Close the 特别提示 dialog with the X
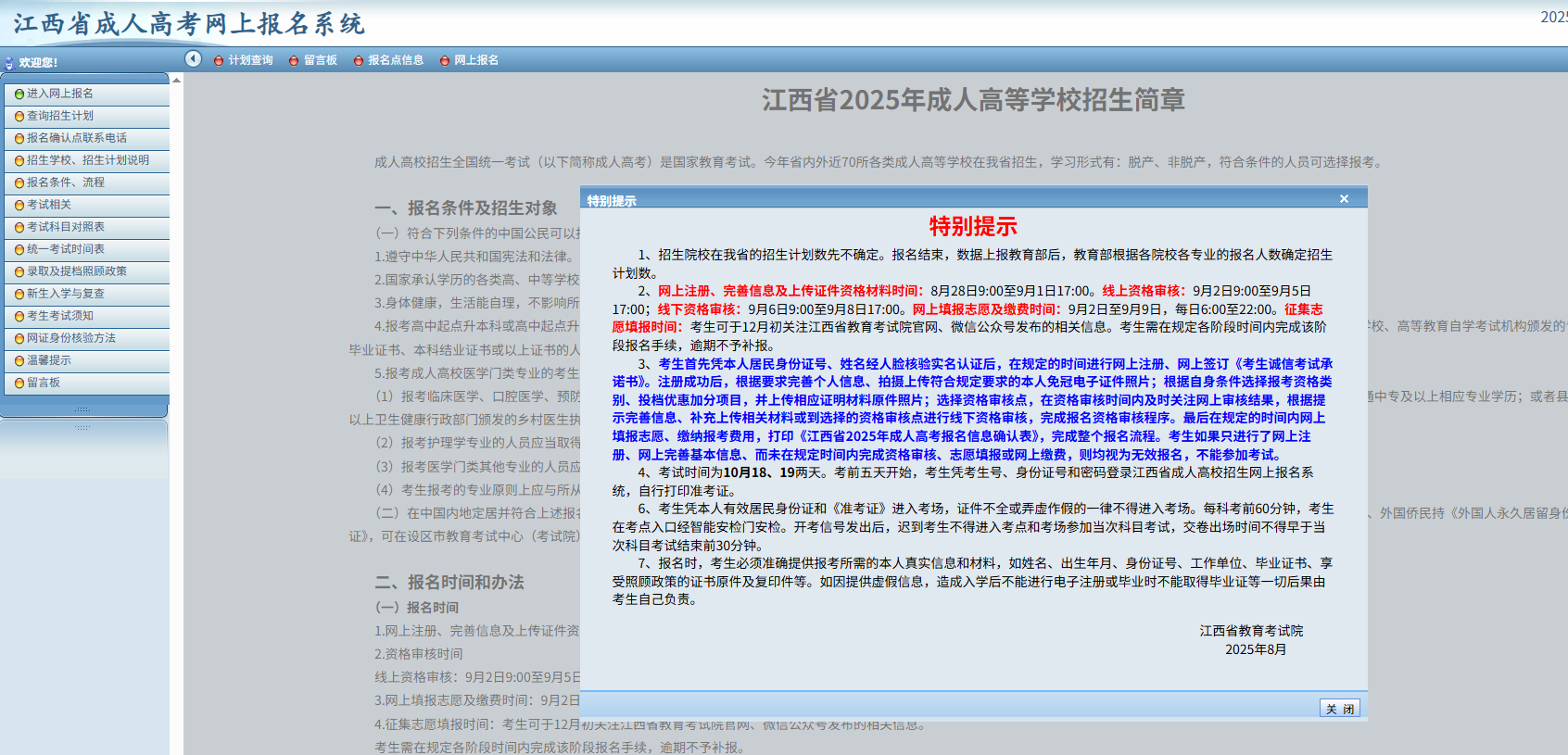 pyautogui.click(x=1344, y=199)
